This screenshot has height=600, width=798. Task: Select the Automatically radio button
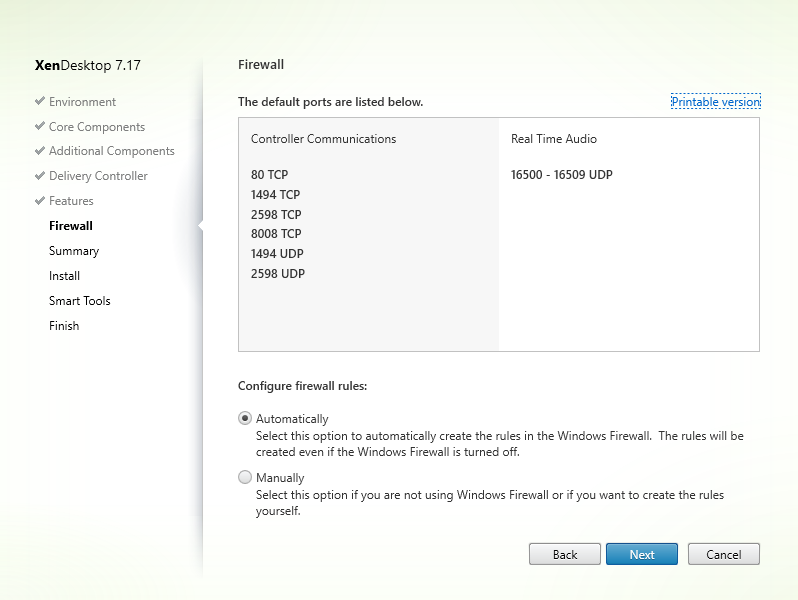[245, 418]
